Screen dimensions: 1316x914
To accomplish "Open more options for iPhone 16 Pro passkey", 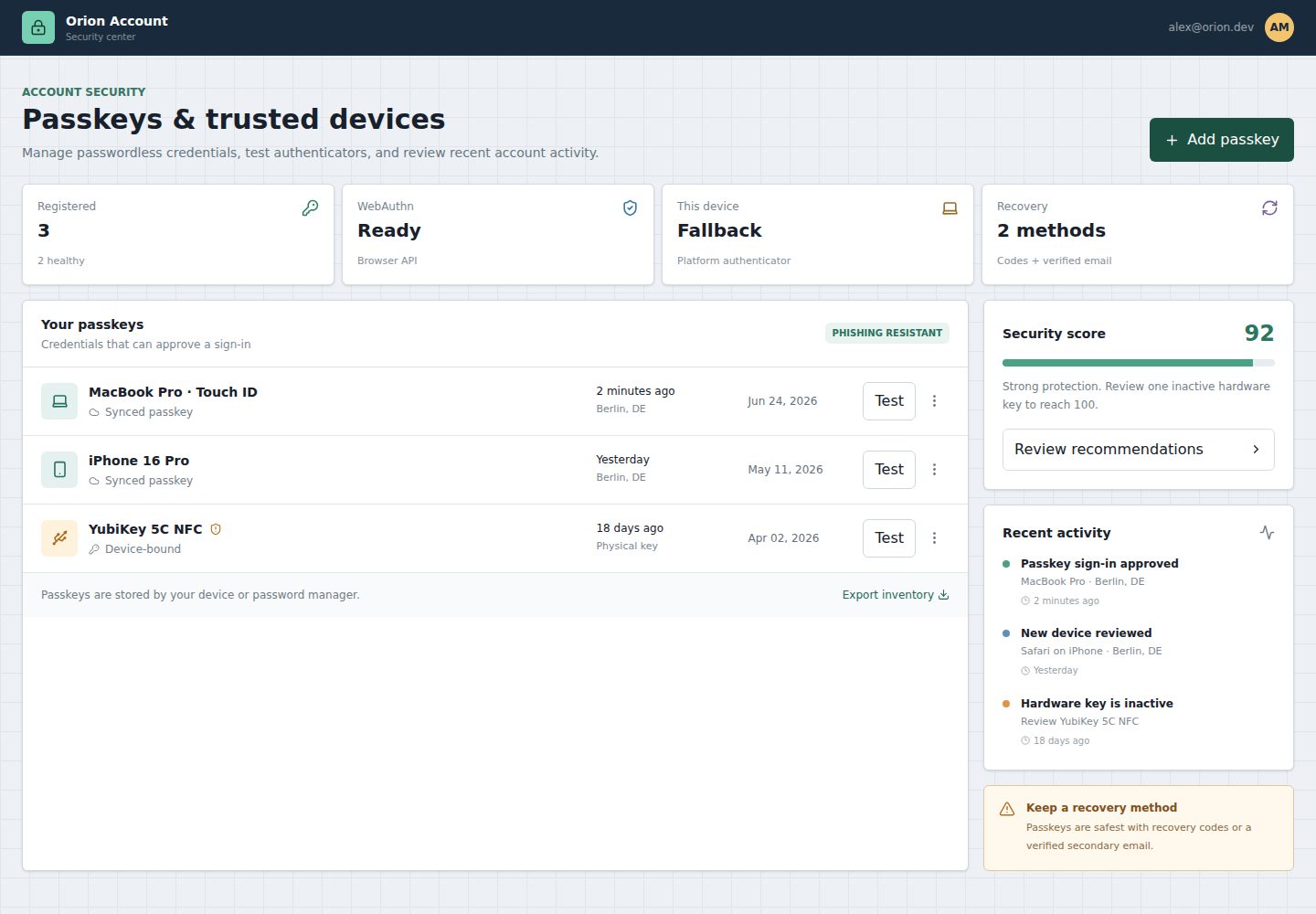I will 934,470.
